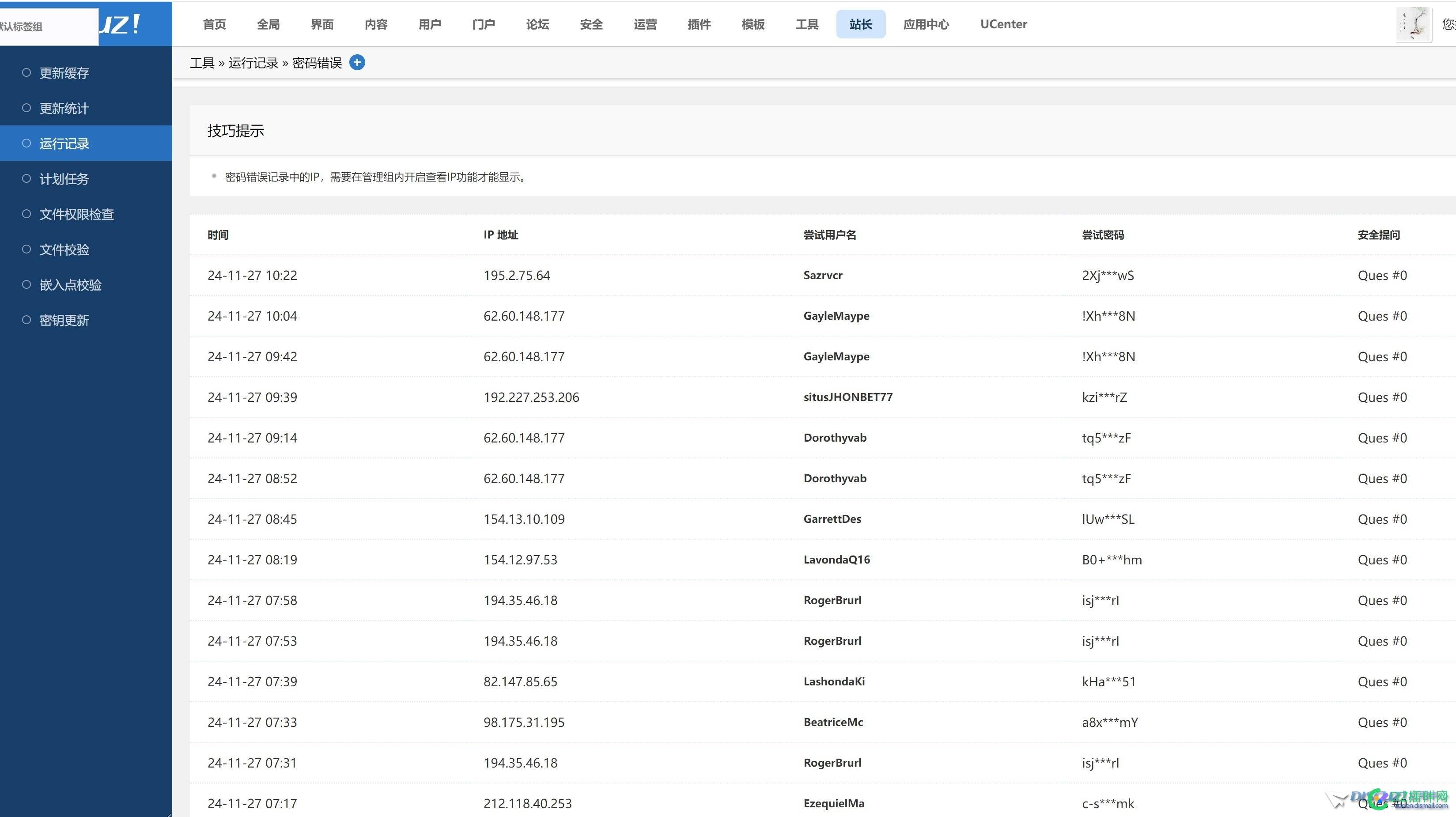Click timestamp 24-11-27 09:14
The width and height of the screenshot is (1456, 817).
252,438
